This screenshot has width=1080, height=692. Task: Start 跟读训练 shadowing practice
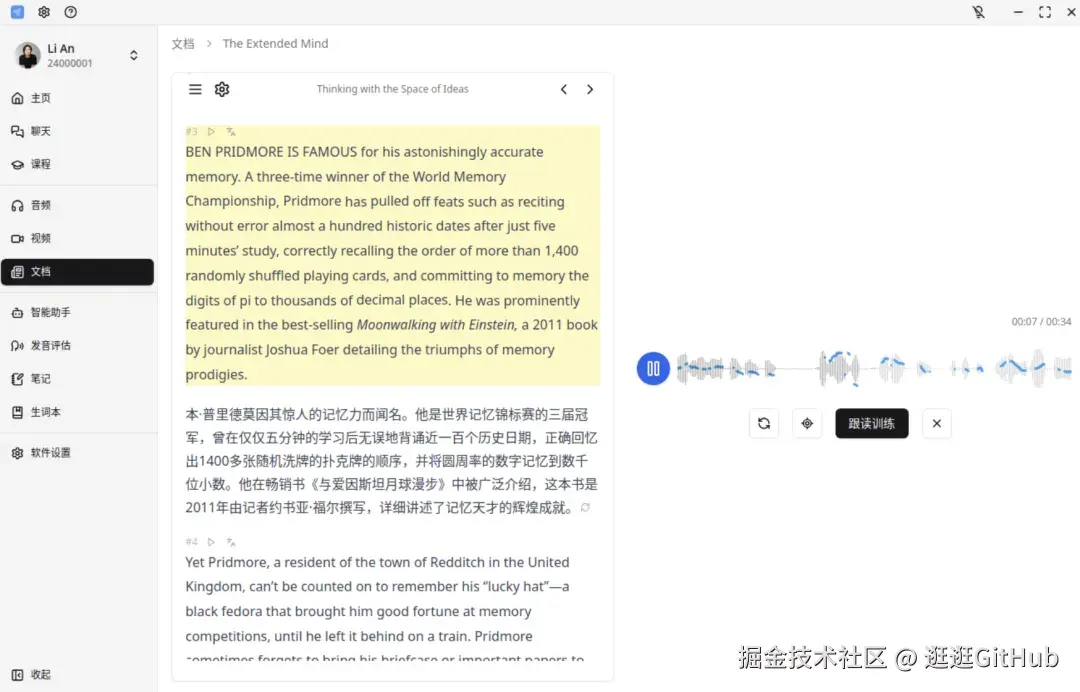pos(871,423)
